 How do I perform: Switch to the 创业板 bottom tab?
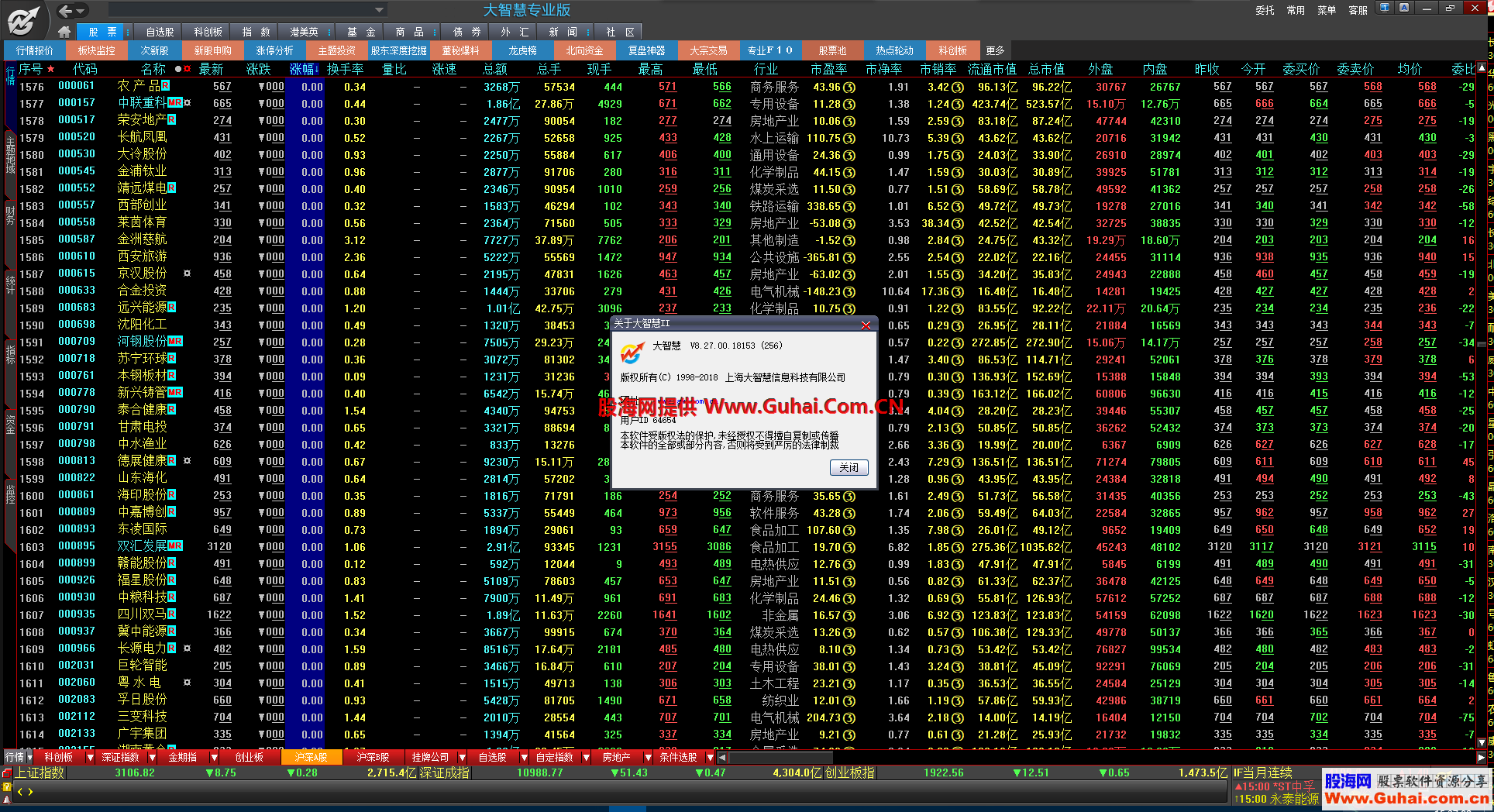pyautogui.click(x=250, y=758)
